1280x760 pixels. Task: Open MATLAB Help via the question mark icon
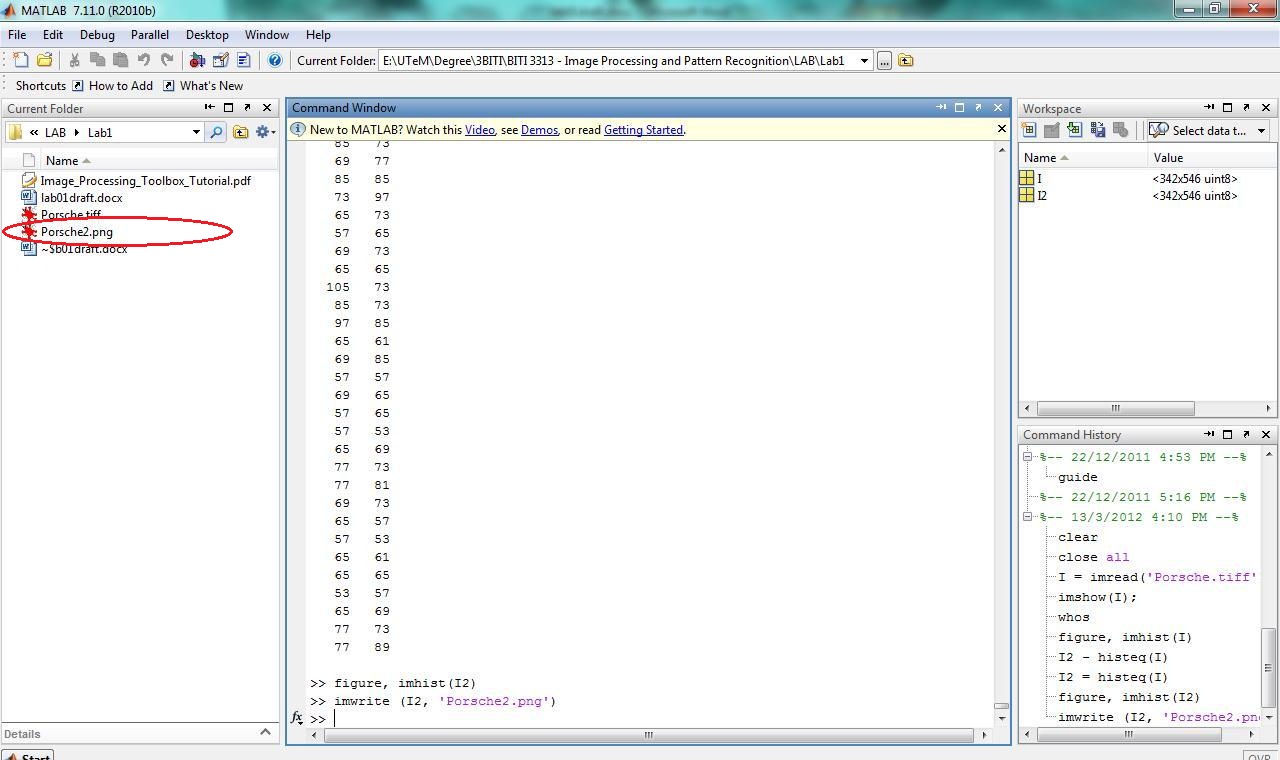coord(273,60)
